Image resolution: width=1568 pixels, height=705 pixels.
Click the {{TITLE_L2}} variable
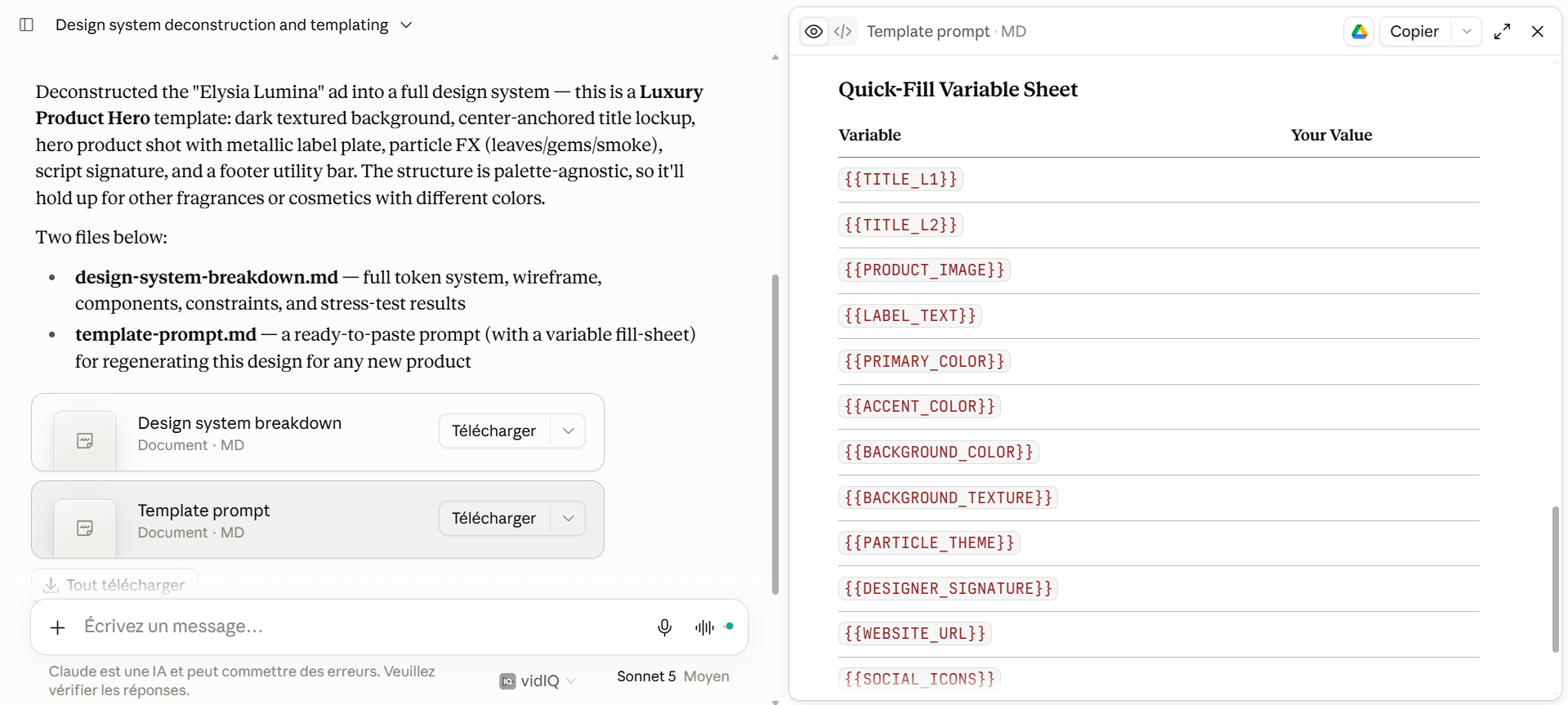point(900,225)
